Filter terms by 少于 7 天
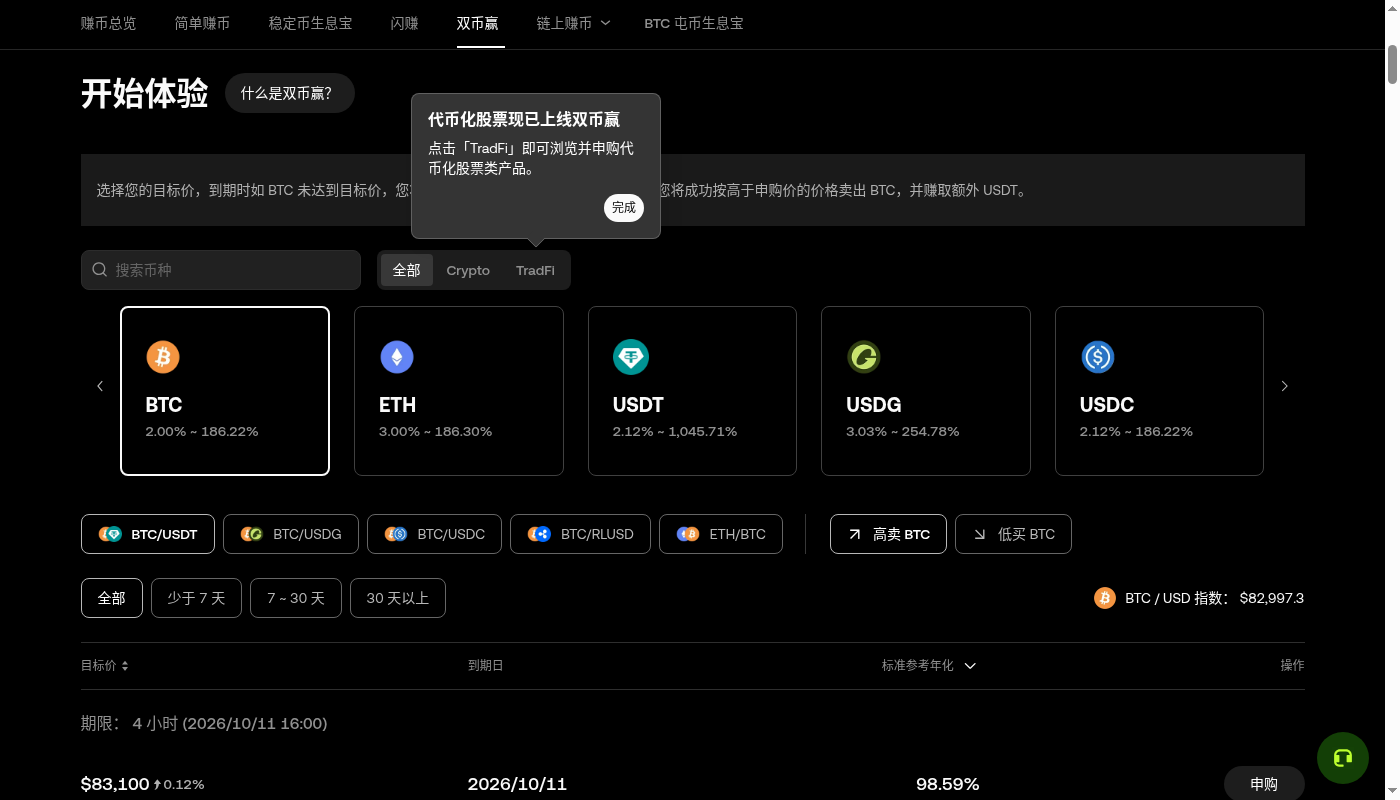Image resolution: width=1400 pixels, height=800 pixels. click(196, 598)
